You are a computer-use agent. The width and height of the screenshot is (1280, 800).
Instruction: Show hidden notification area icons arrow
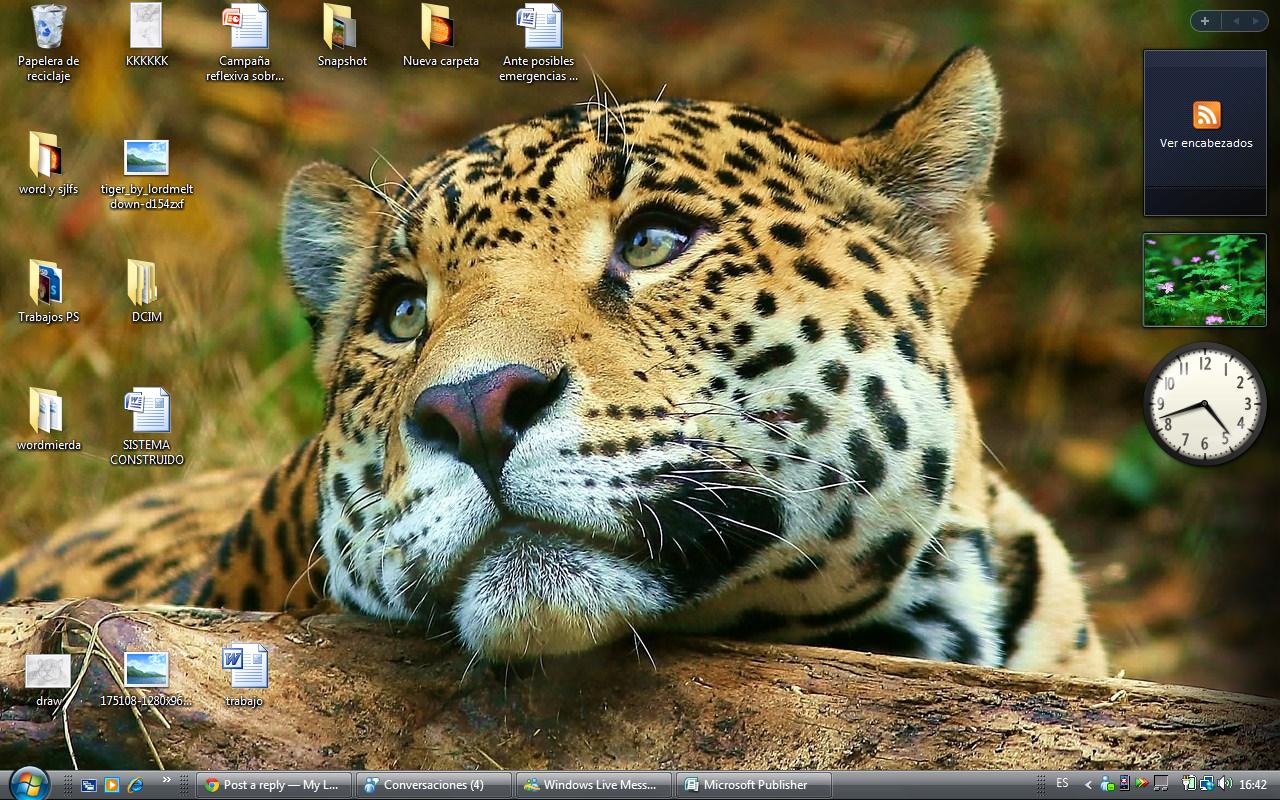pyautogui.click(x=1088, y=785)
